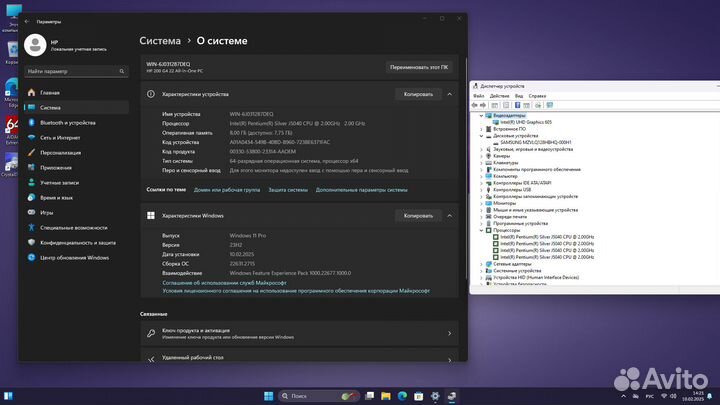Open 'Справка' menu in Device Manager
720x405 pixels.
pyautogui.click(x=537, y=96)
